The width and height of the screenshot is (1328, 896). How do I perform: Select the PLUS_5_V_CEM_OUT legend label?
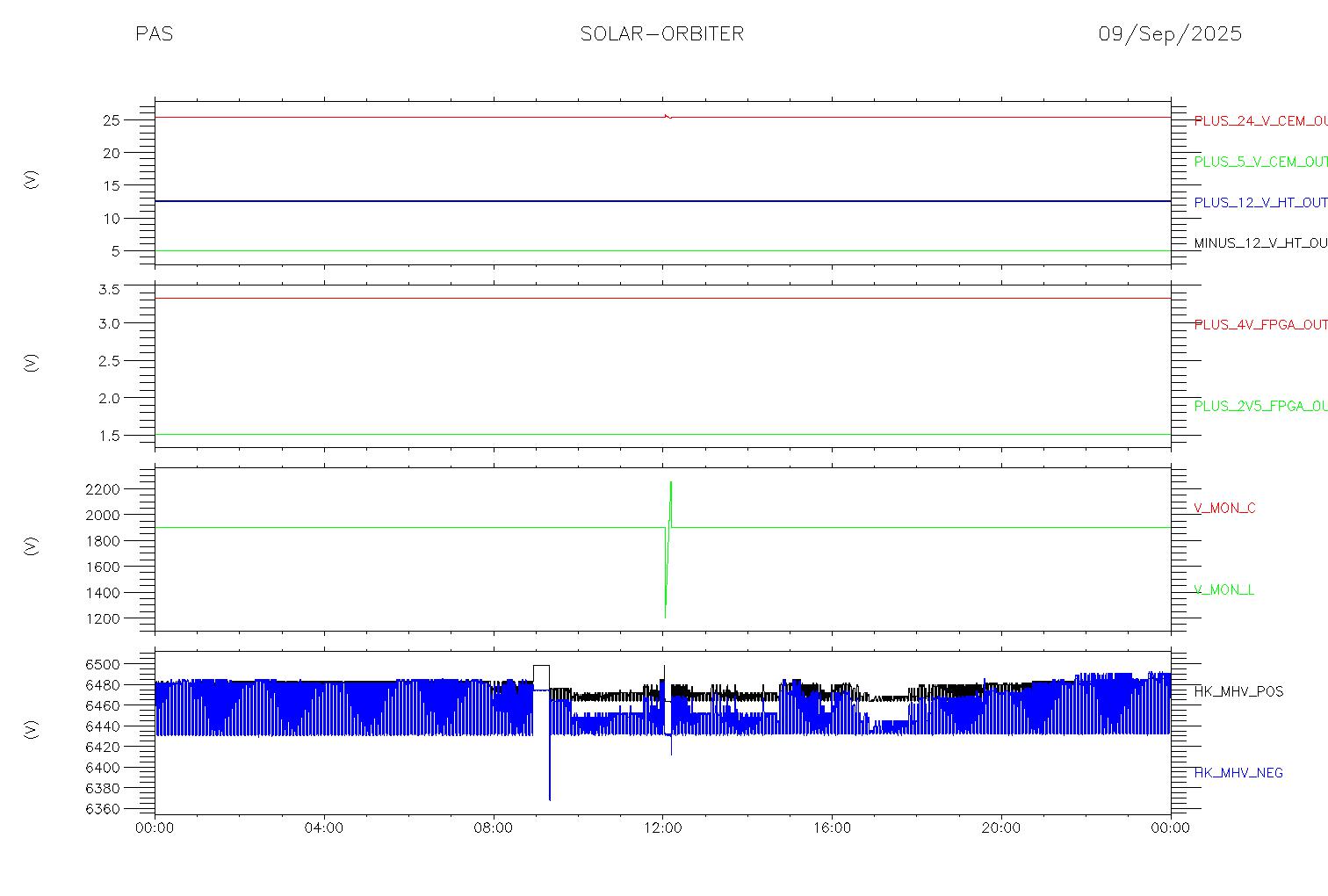1260,162
